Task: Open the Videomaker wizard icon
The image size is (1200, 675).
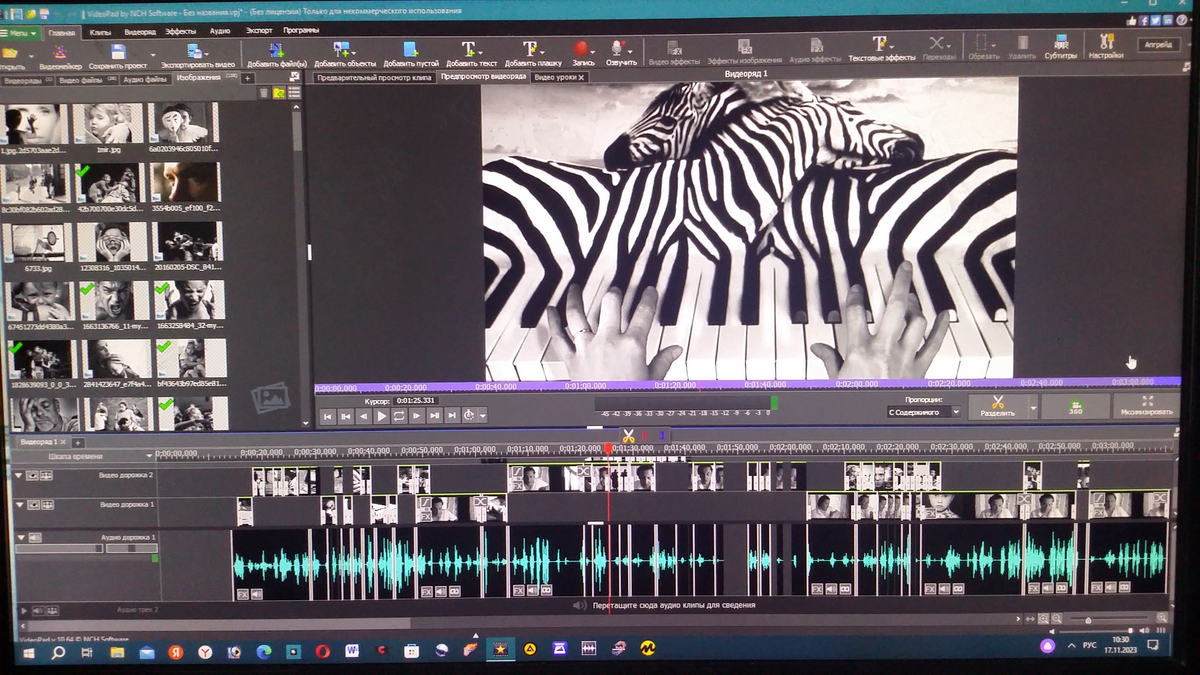Action: coord(60,50)
